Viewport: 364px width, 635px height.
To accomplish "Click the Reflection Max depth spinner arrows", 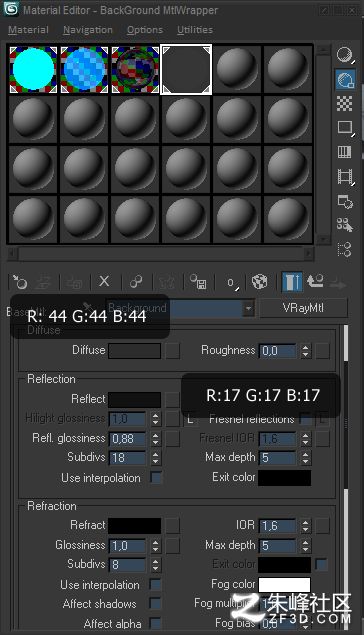I will (x=306, y=458).
